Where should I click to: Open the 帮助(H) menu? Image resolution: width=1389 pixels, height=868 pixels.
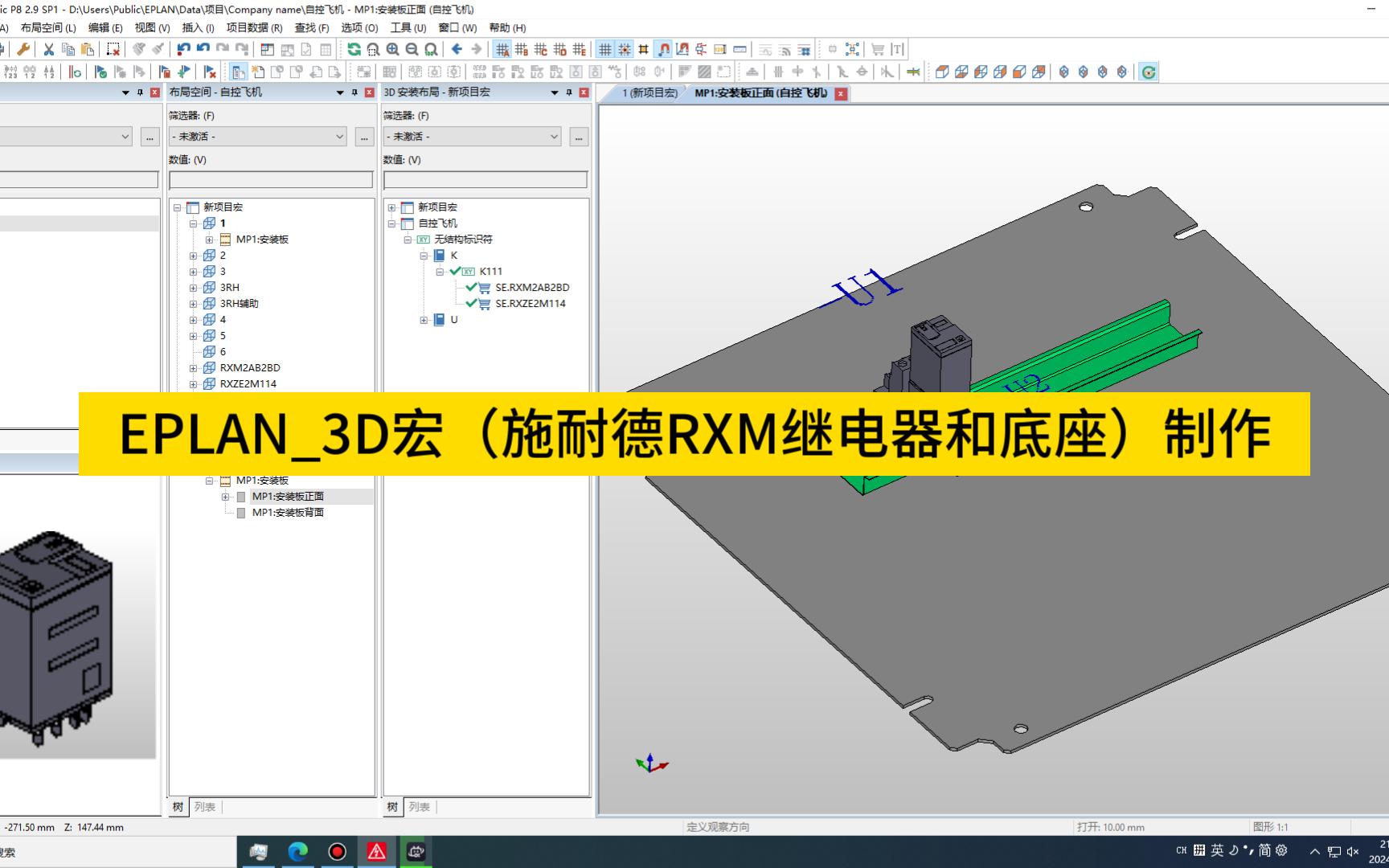pos(507,27)
